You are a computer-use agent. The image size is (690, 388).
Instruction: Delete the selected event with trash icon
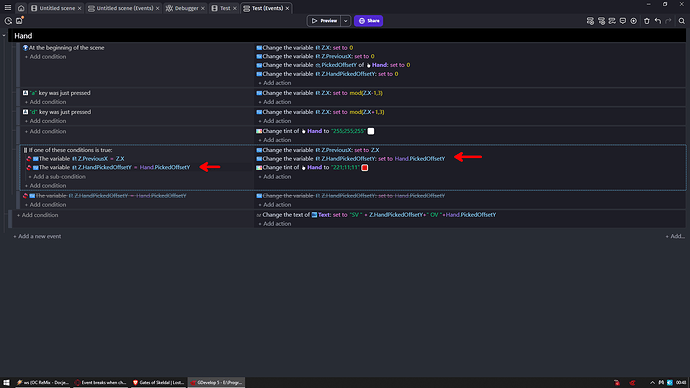(x=646, y=21)
